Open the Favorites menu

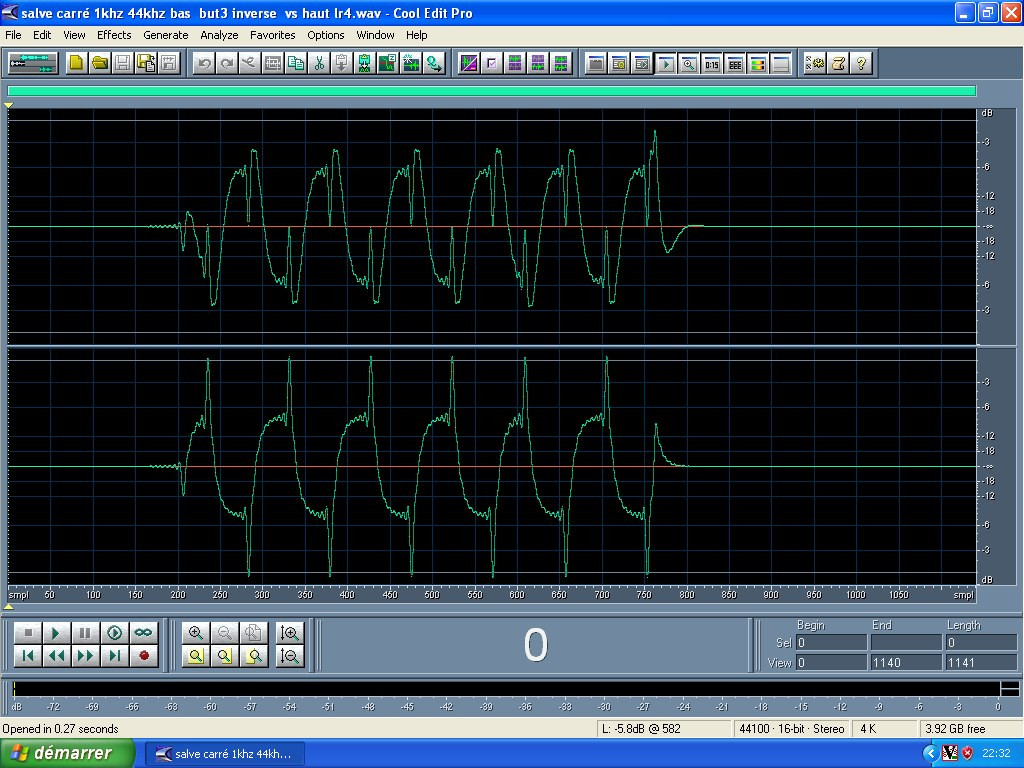[272, 35]
